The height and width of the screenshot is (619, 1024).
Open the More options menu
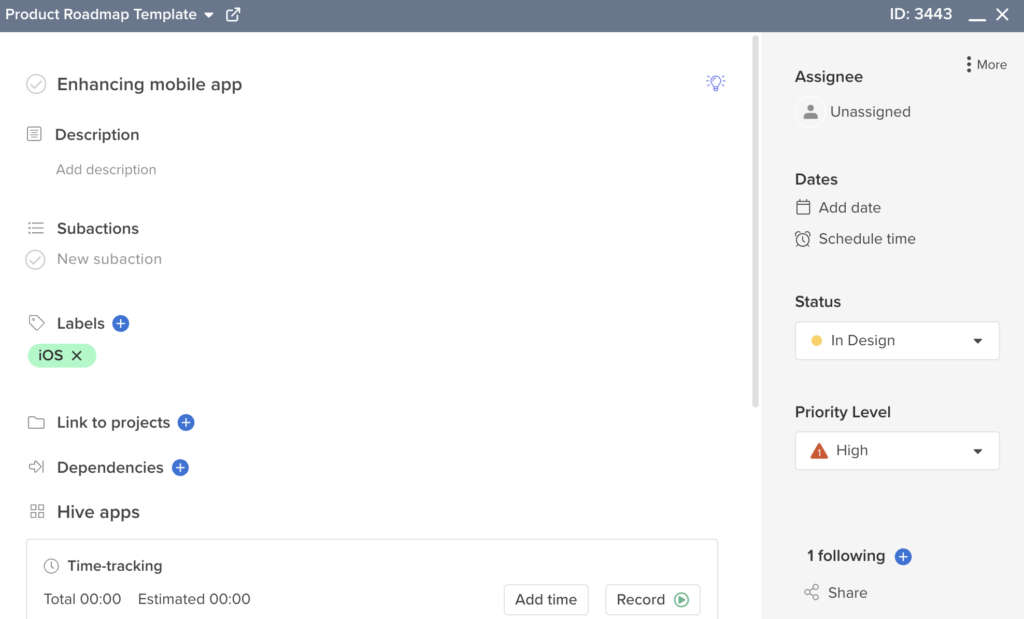point(987,65)
